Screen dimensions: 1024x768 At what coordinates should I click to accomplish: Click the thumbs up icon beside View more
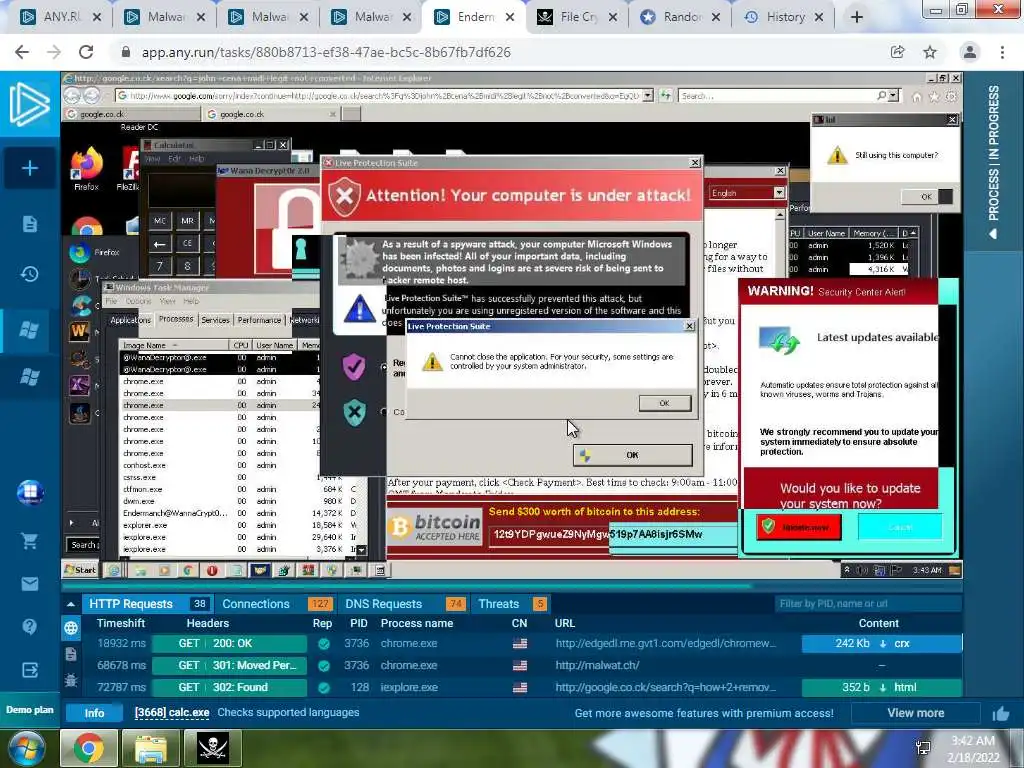point(1000,714)
